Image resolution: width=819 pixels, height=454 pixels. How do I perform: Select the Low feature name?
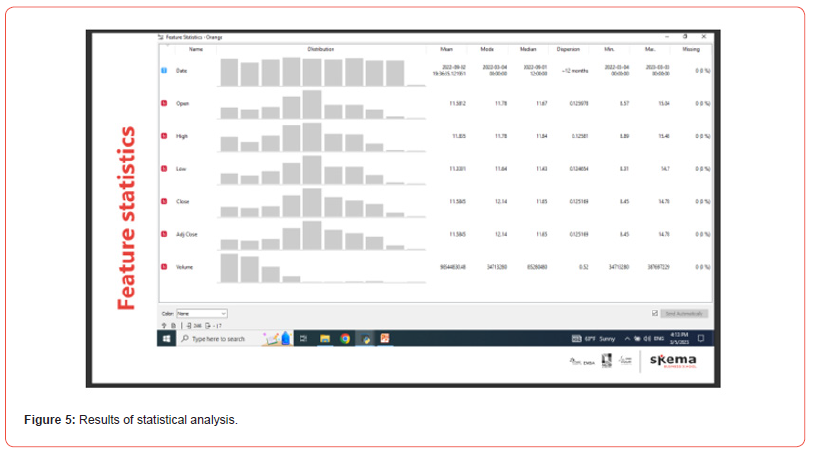(181, 169)
